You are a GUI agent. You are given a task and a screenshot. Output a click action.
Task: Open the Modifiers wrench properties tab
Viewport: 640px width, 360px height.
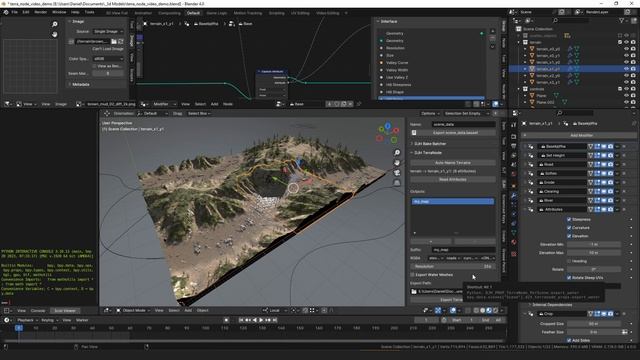click(x=513, y=196)
